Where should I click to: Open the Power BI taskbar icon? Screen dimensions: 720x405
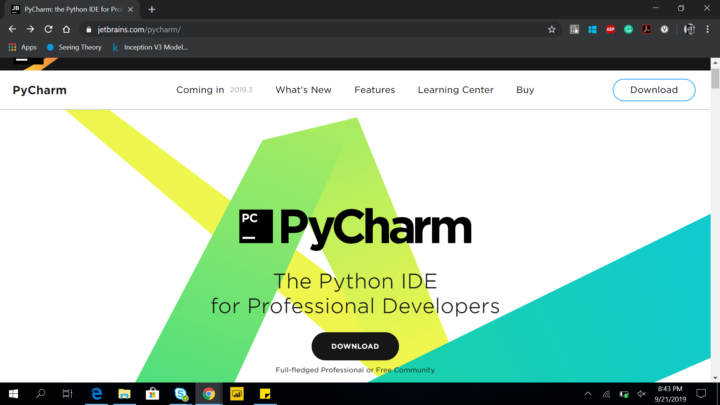[x=237, y=394]
